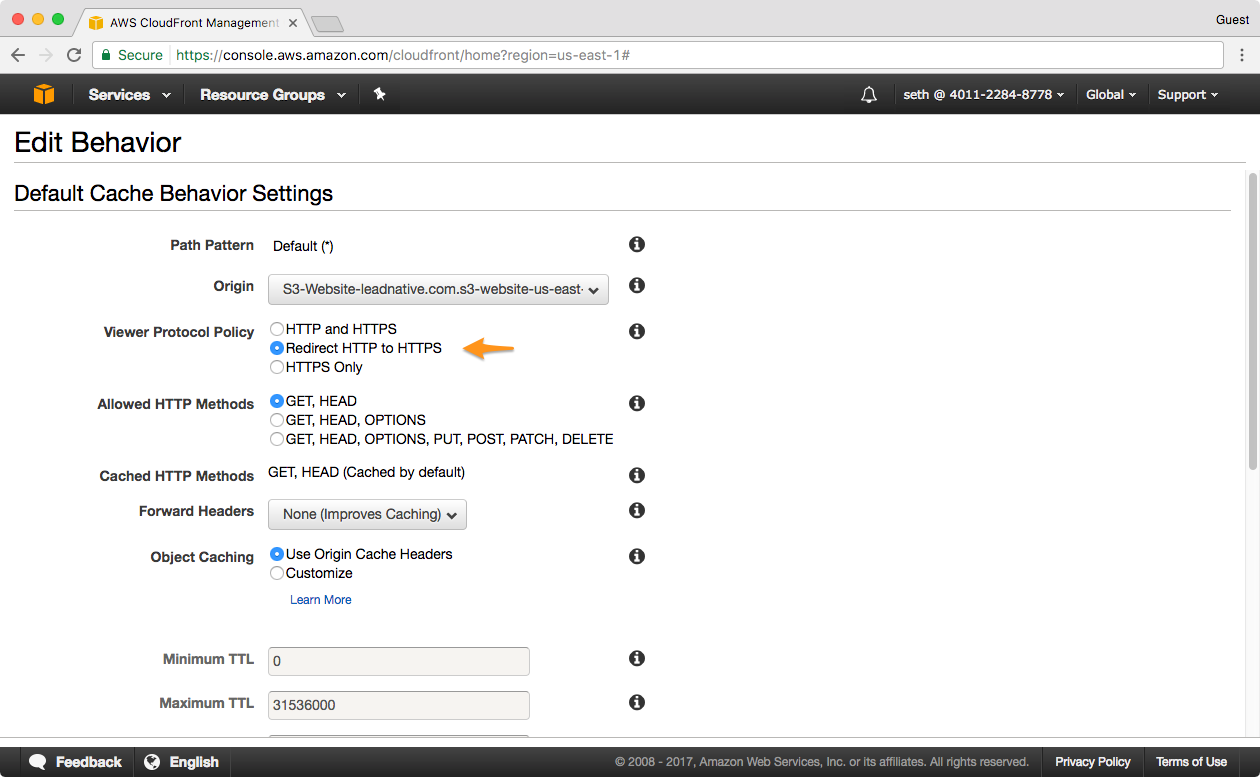This screenshot has width=1260, height=777.
Task: Select the HTTPS Only radio option
Action: tap(277, 367)
